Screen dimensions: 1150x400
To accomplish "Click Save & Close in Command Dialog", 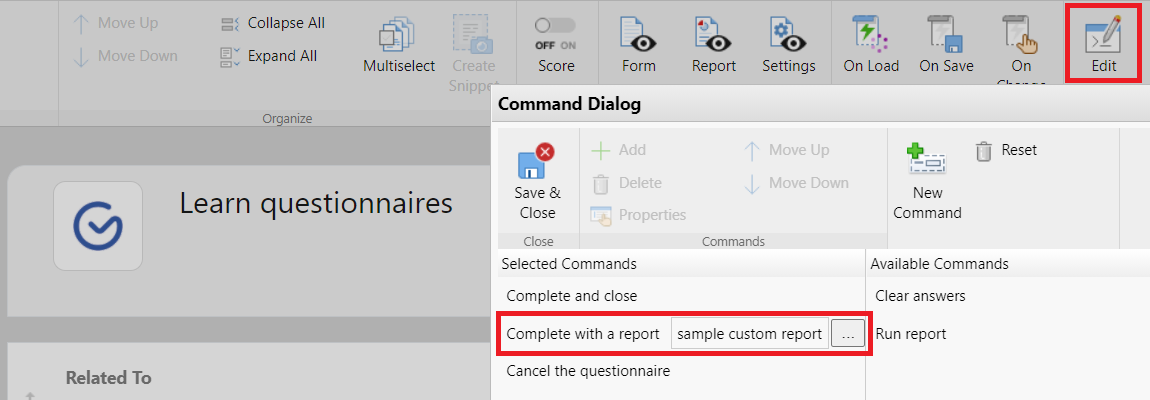I will tap(537, 182).
